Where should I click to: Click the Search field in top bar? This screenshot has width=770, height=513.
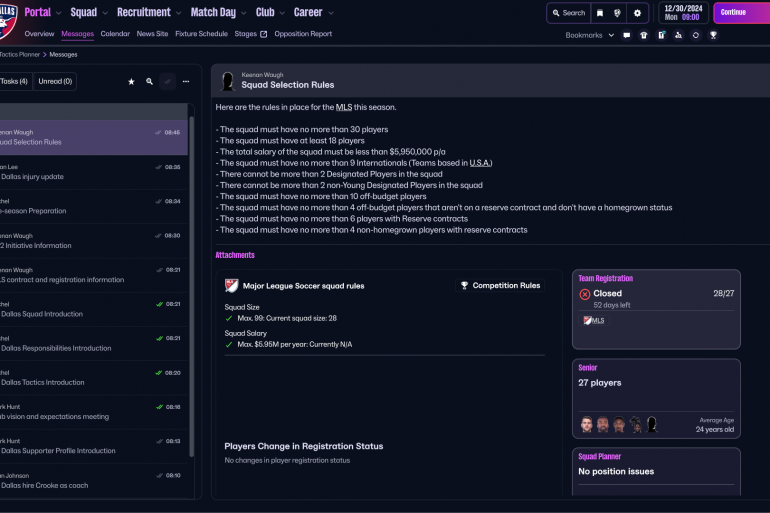pyautogui.click(x=568, y=13)
